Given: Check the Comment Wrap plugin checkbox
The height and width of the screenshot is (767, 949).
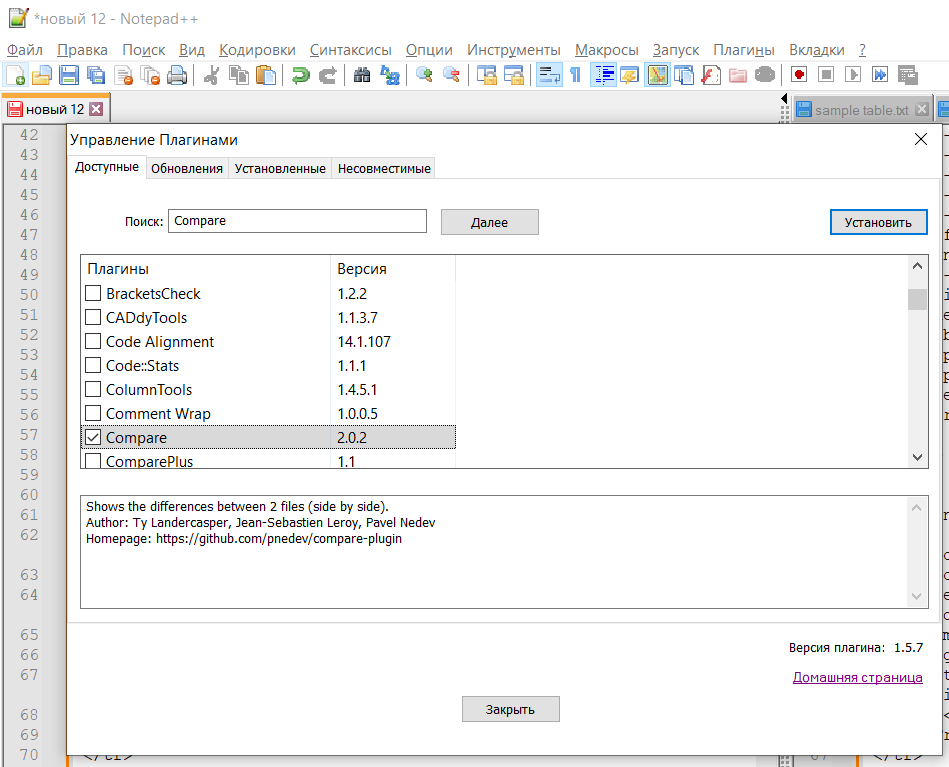Looking at the screenshot, I should [93, 413].
